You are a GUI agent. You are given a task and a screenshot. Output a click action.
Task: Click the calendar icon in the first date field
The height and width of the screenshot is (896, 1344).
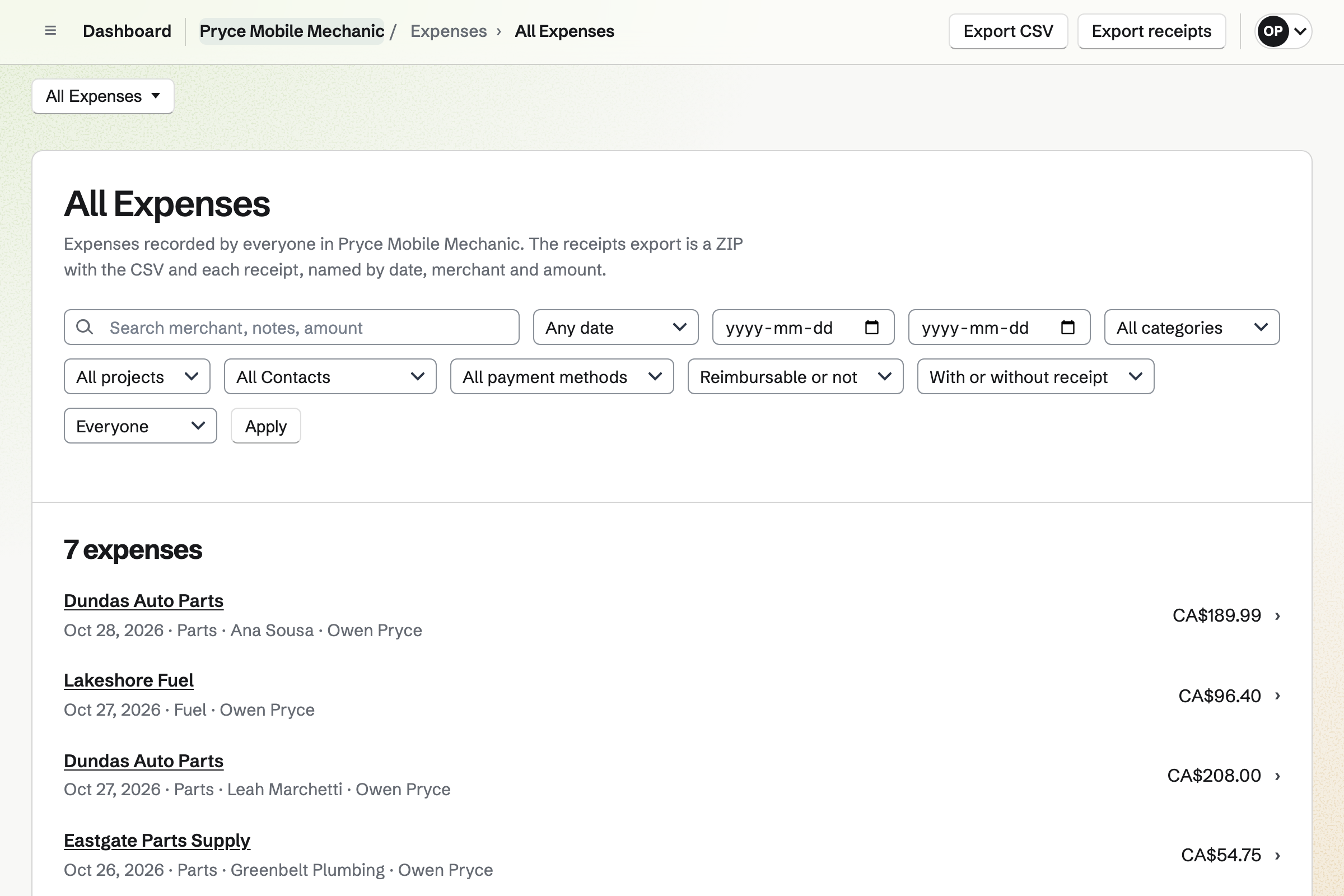[x=871, y=328]
